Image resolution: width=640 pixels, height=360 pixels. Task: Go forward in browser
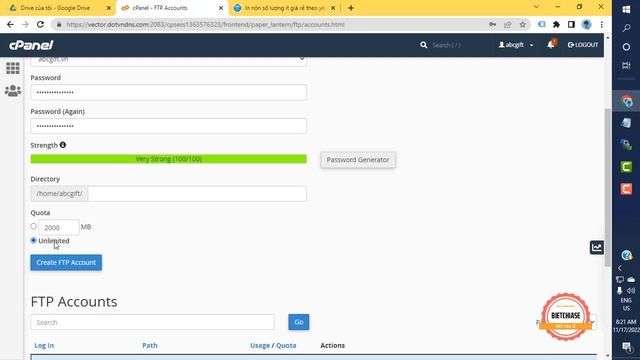25,24
